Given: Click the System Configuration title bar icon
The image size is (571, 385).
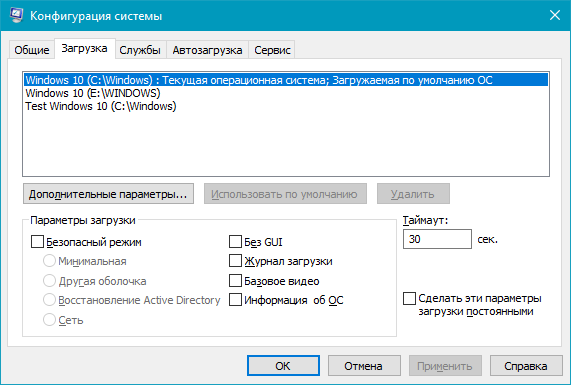Looking at the screenshot, I should pyautogui.click(x=16, y=15).
